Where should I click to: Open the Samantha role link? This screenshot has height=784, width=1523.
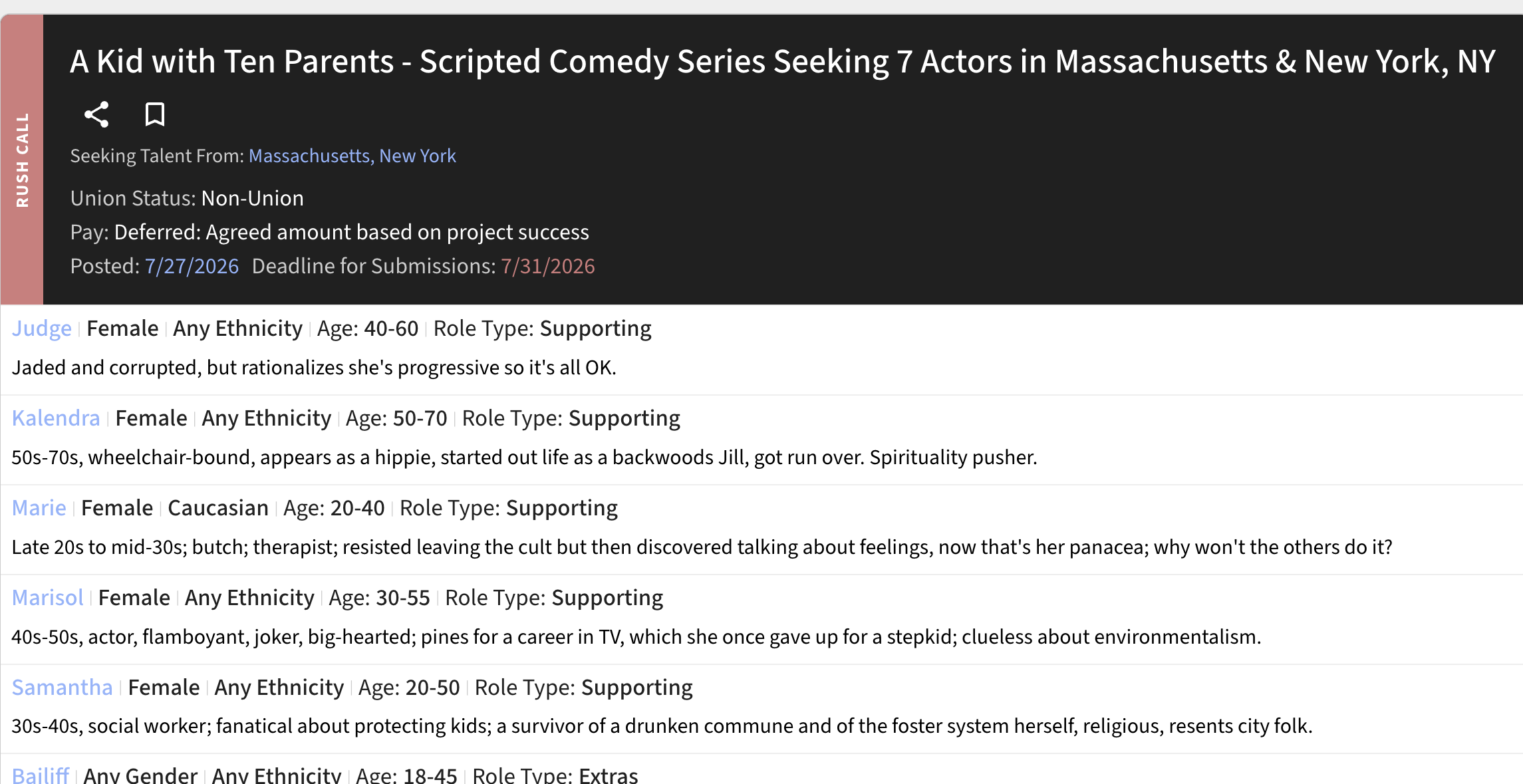pos(63,688)
